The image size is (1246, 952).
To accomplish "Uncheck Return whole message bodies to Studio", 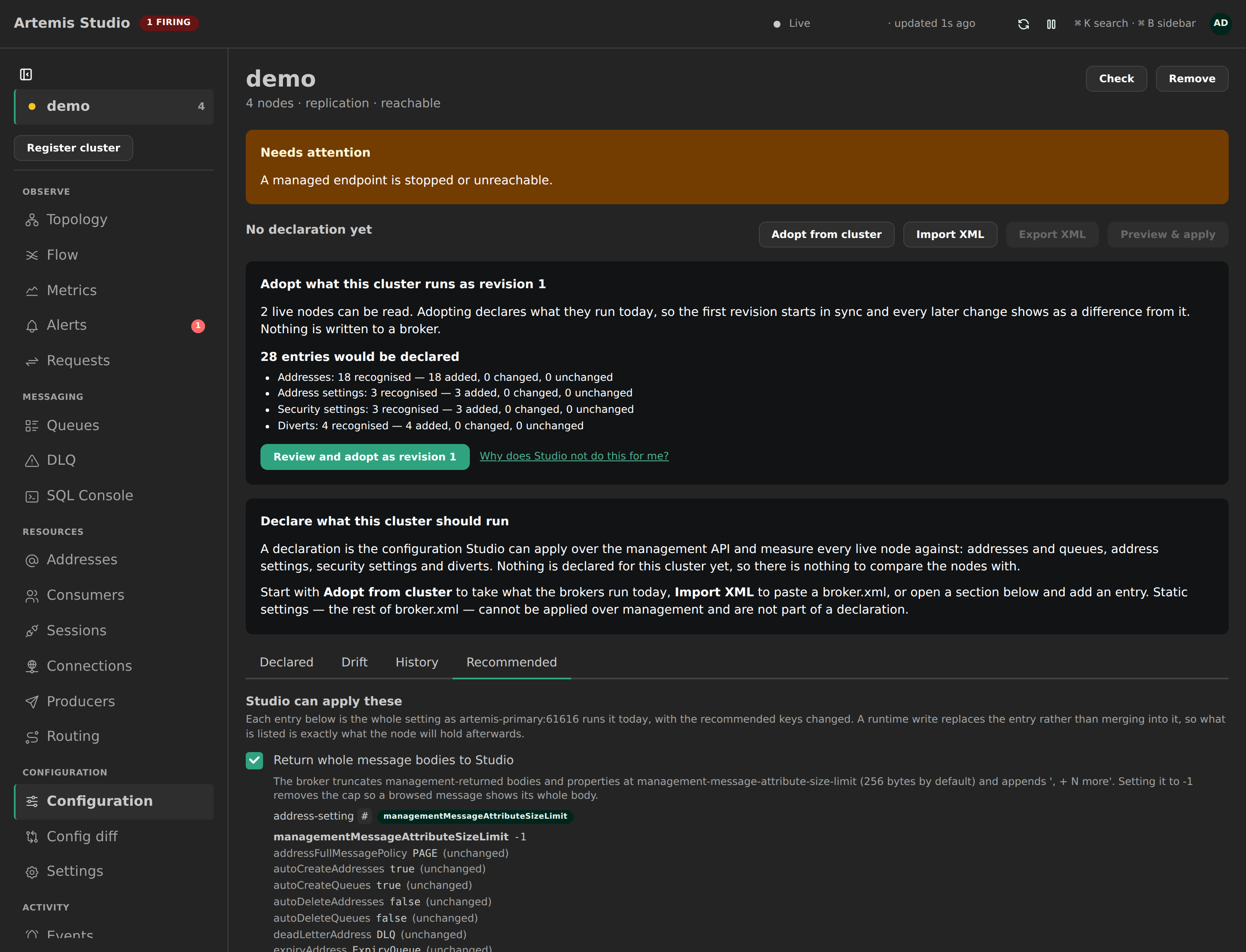I will click(254, 760).
